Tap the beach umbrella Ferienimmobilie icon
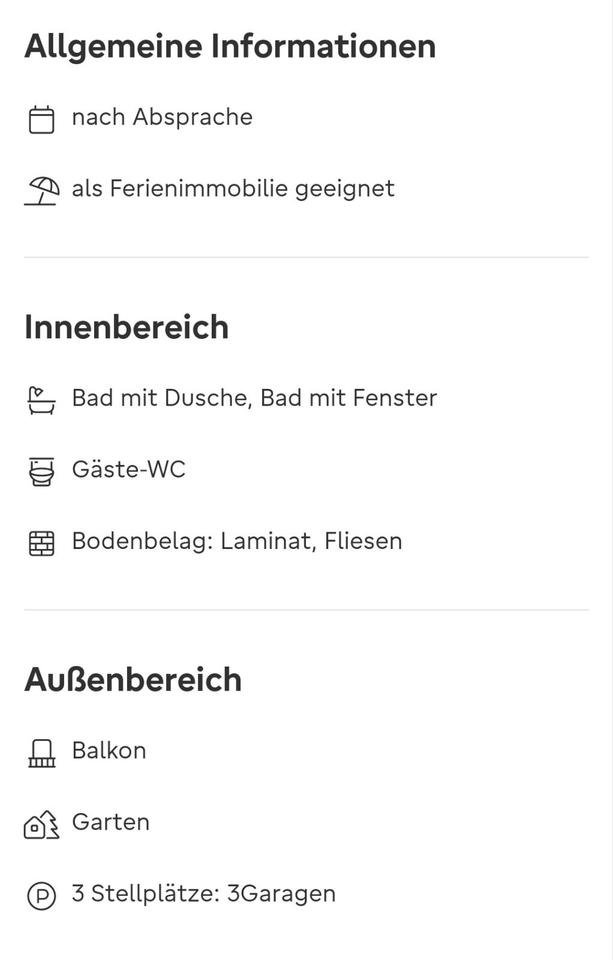This screenshot has height=960, width=613. (x=41, y=190)
